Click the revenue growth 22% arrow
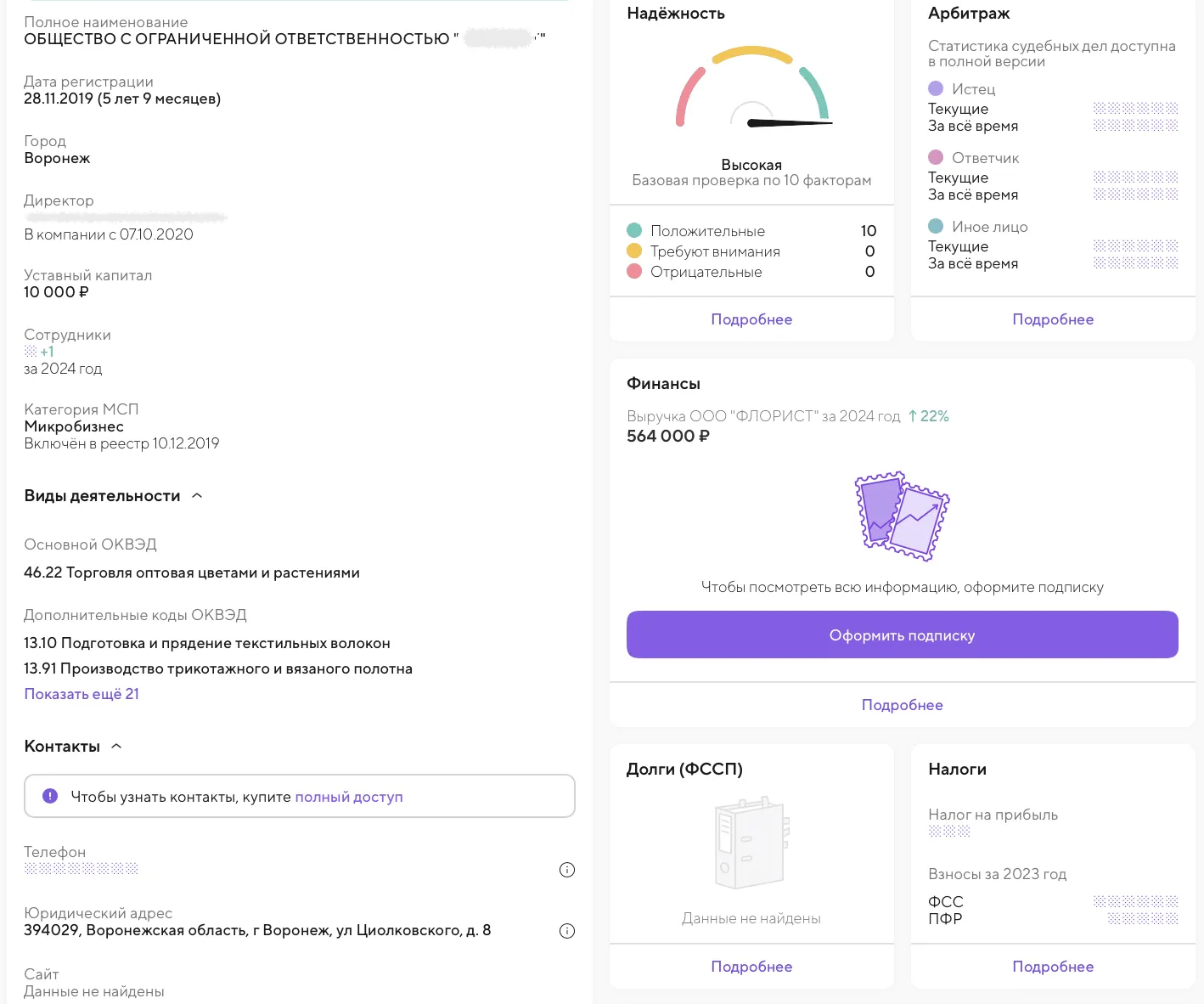 (913, 416)
